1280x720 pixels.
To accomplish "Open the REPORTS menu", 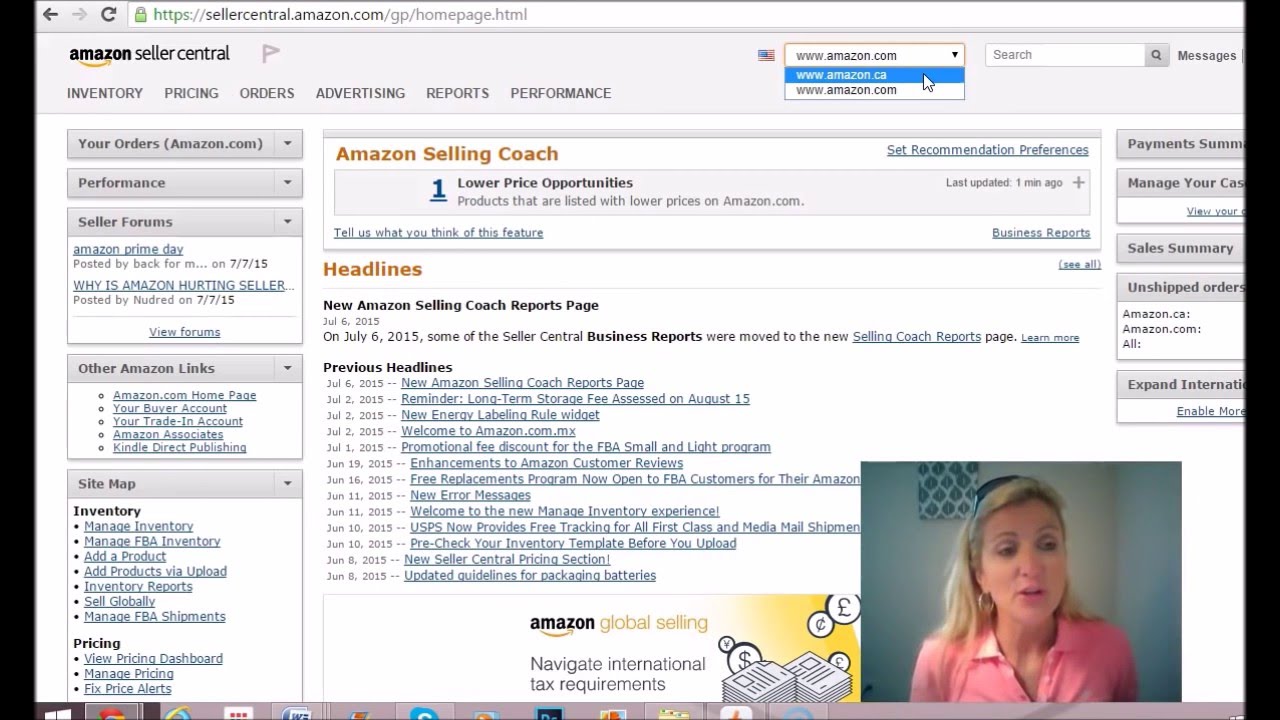I will [457, 93].
